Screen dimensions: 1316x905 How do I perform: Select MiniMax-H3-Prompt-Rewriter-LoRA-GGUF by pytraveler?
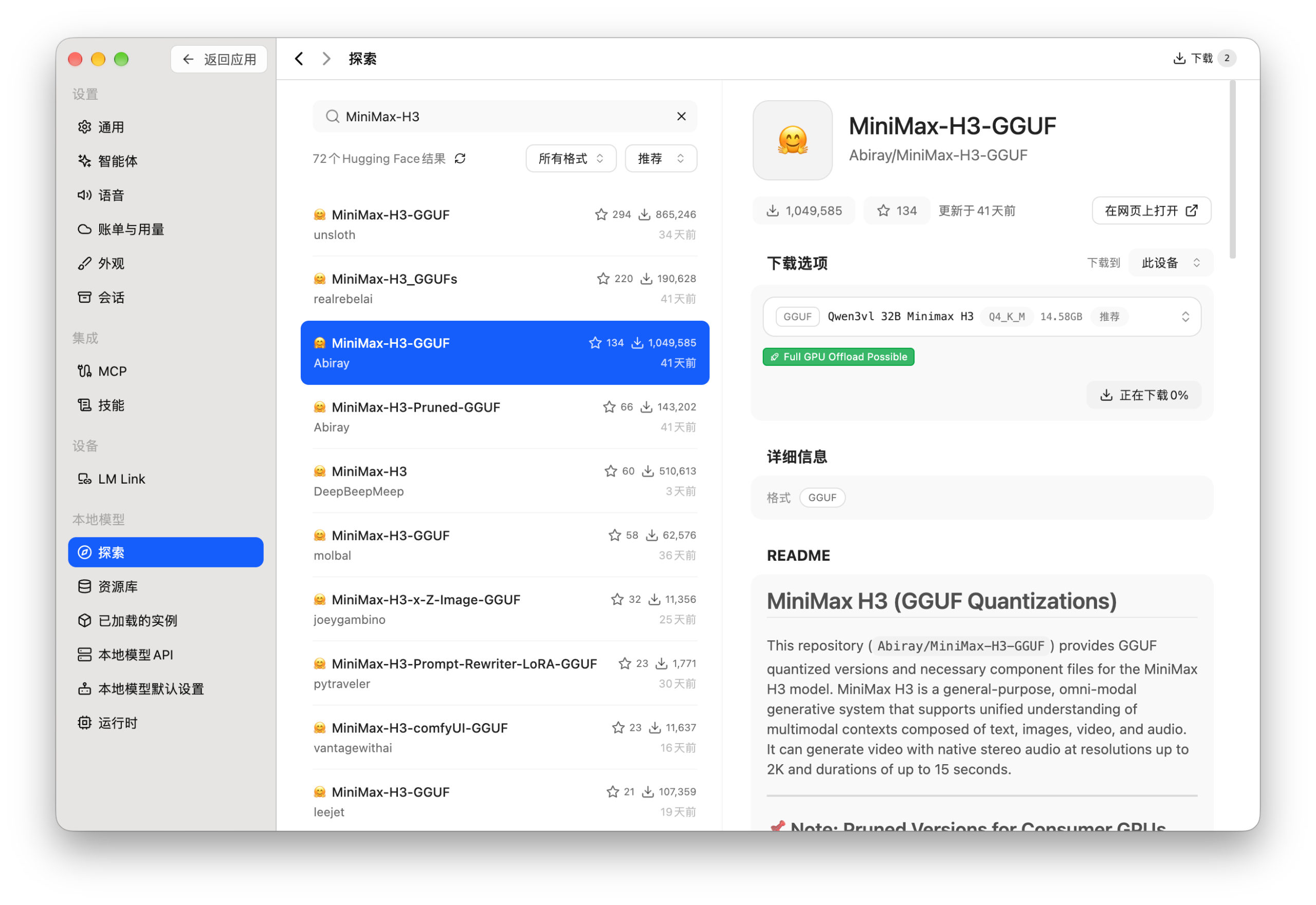[505, 673]
